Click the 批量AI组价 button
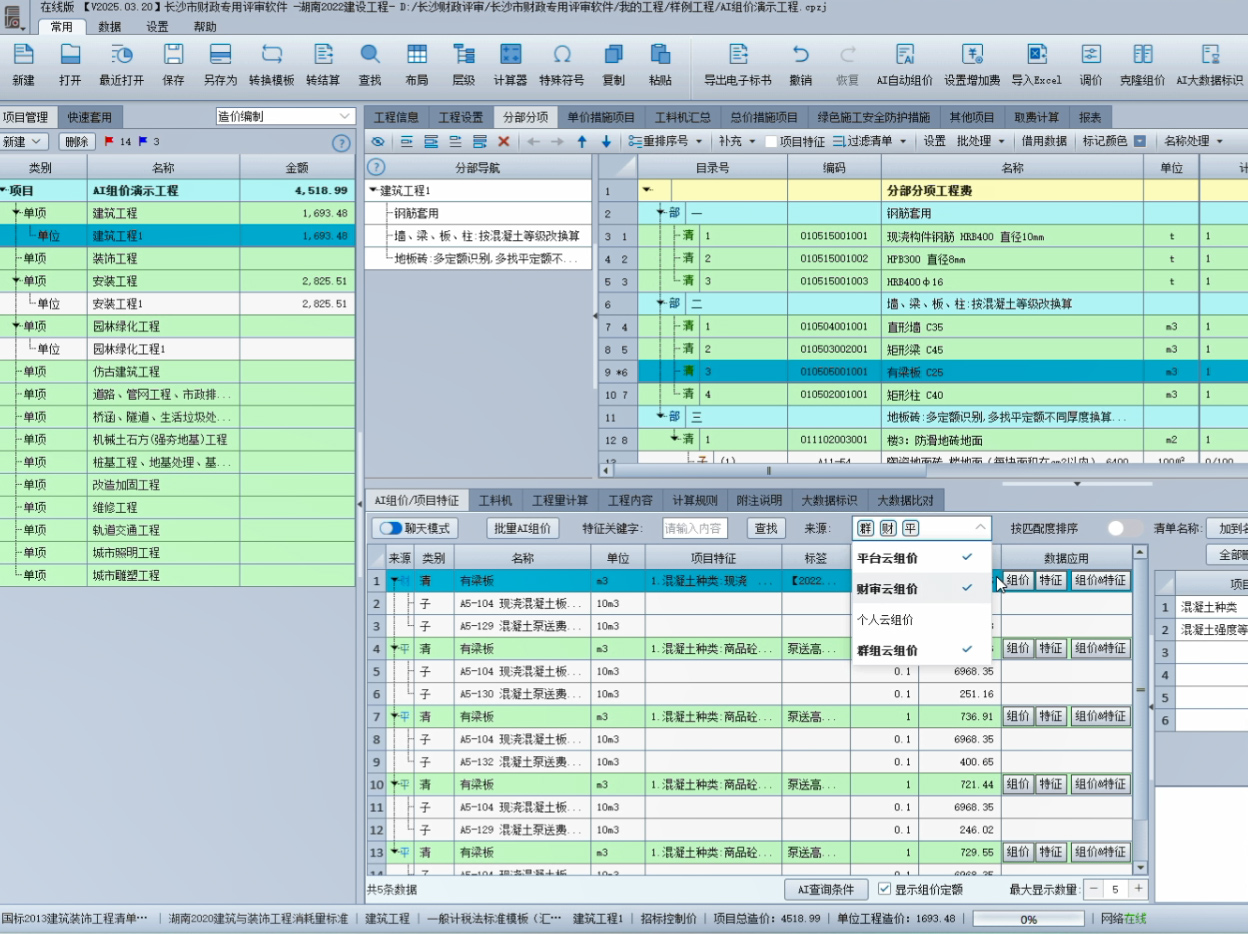This screenshot has width=1248, height=934. click(x=523, y=528)
